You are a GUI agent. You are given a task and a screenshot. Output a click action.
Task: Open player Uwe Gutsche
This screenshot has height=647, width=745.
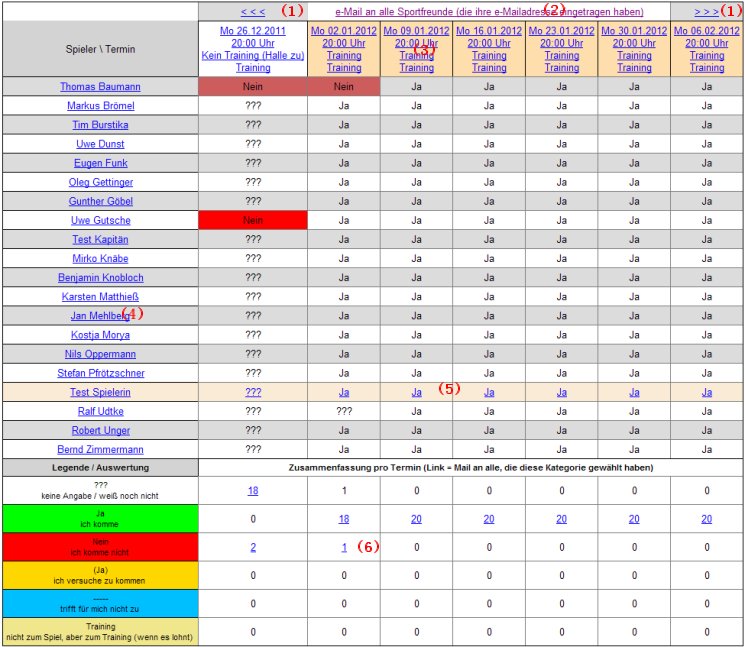pos(101,220)
